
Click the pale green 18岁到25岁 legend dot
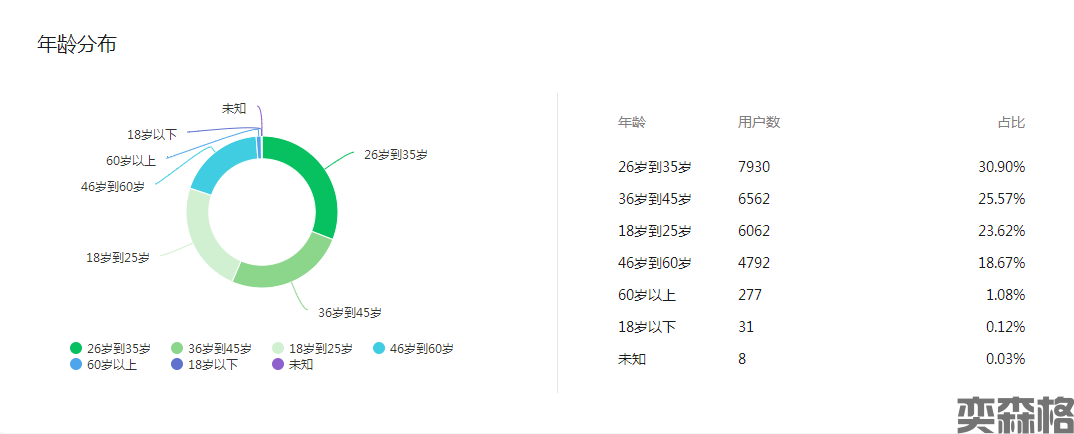(x=279, y=348)
